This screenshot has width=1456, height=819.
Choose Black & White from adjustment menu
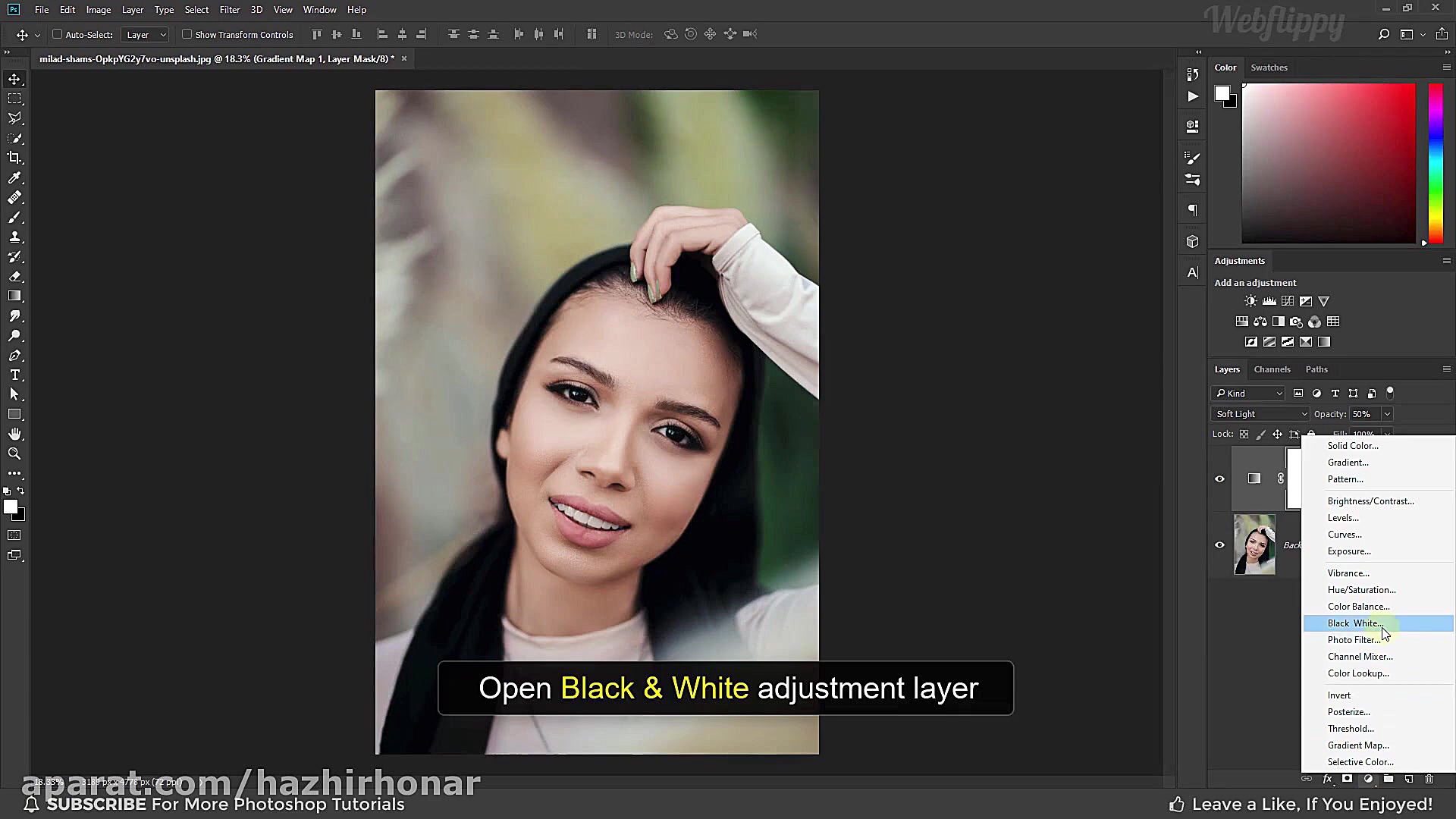point(1354,623)
